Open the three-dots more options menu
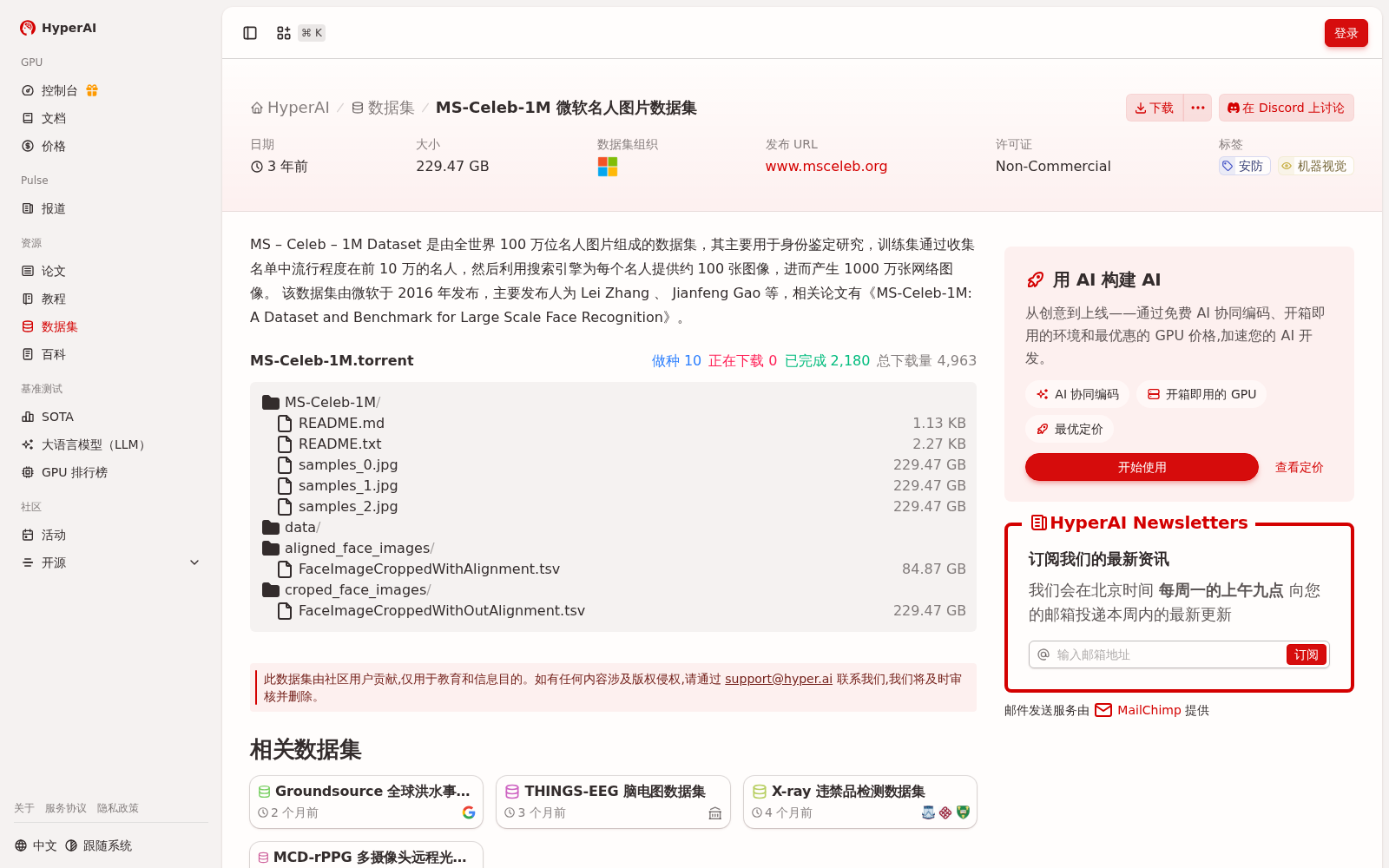 tap(1198, 108)
